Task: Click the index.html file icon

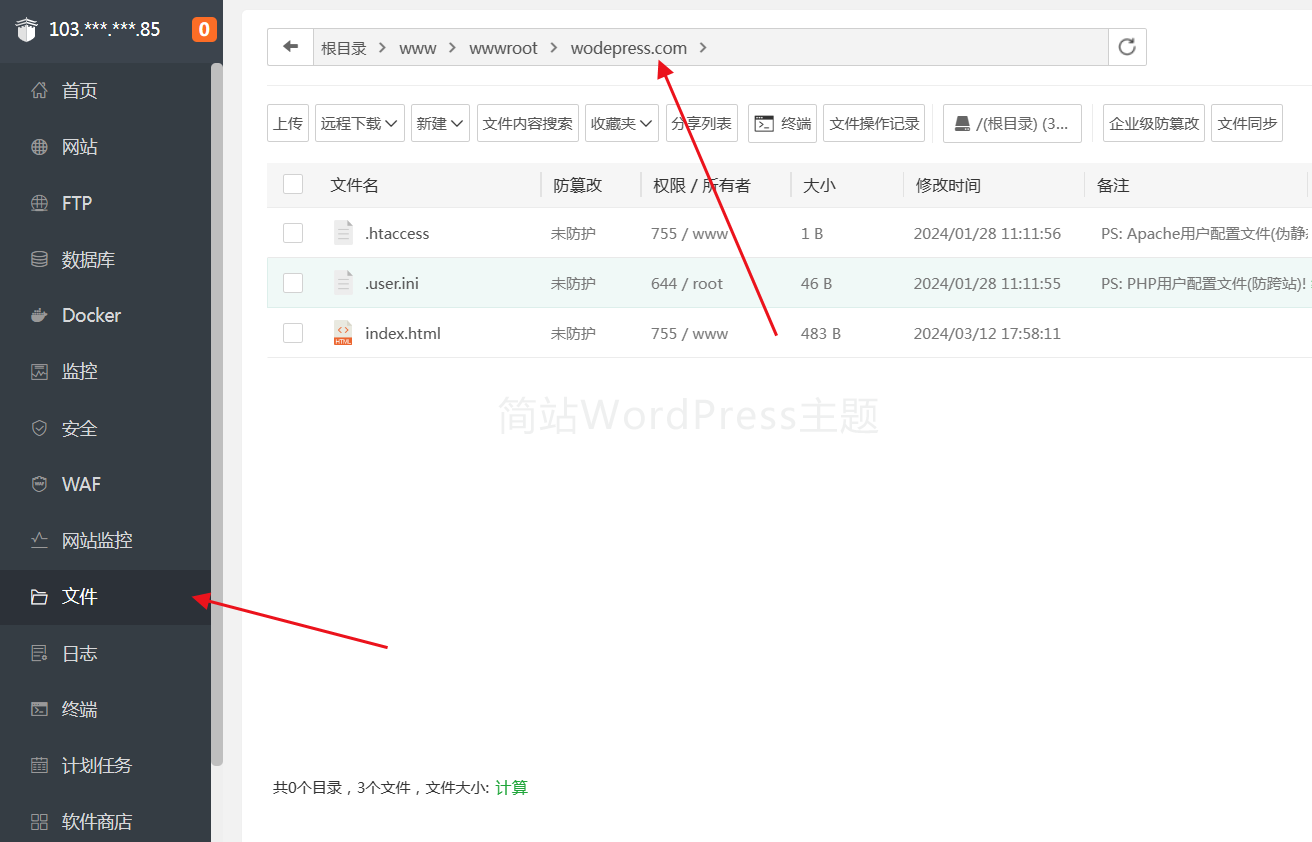Action: pyautogui.click(x=343, y=333)
